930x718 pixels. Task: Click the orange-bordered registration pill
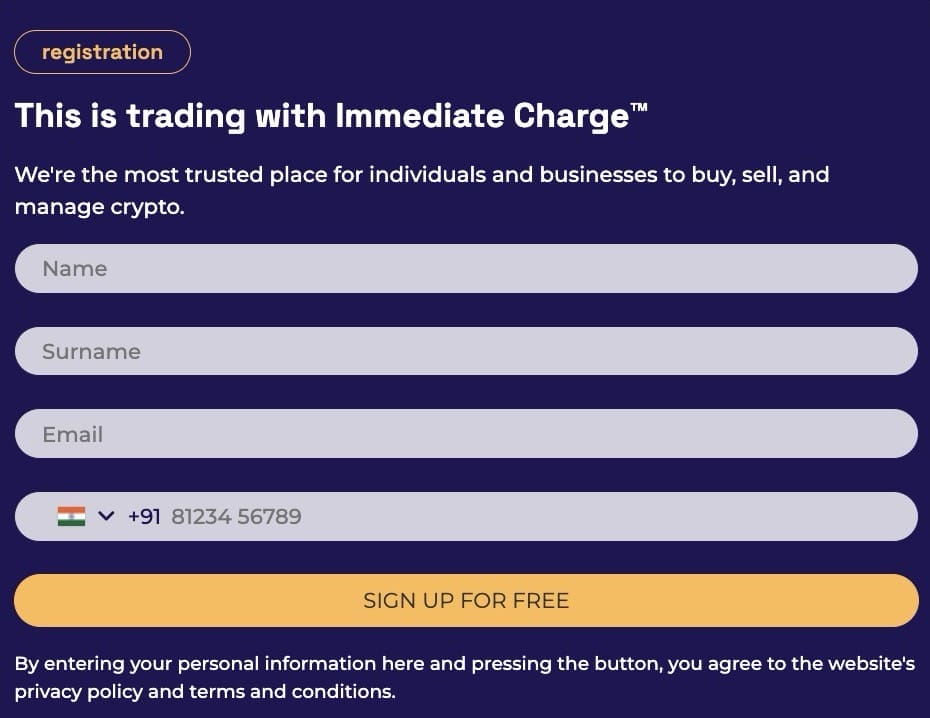pos(102,52)
